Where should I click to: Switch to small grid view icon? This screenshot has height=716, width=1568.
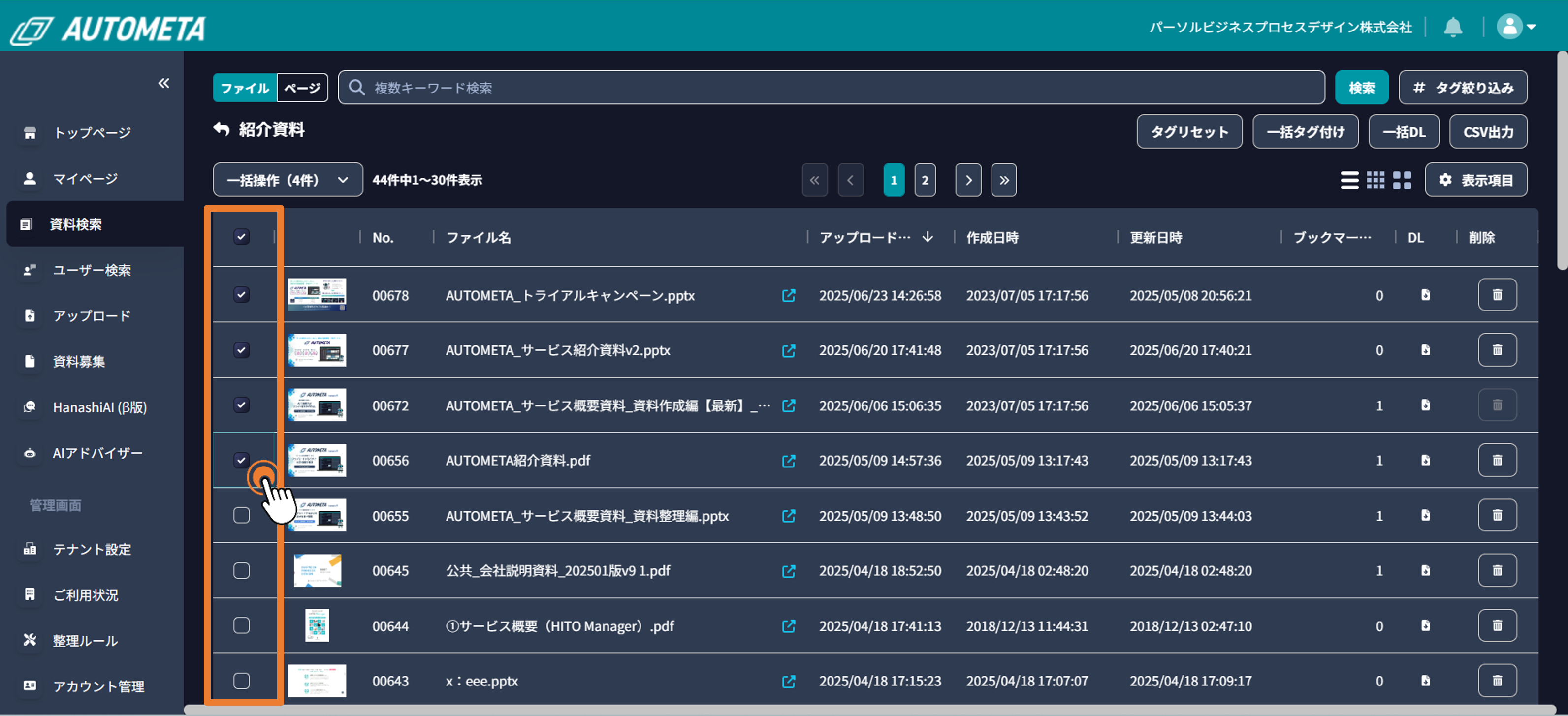pos(1376,180)
